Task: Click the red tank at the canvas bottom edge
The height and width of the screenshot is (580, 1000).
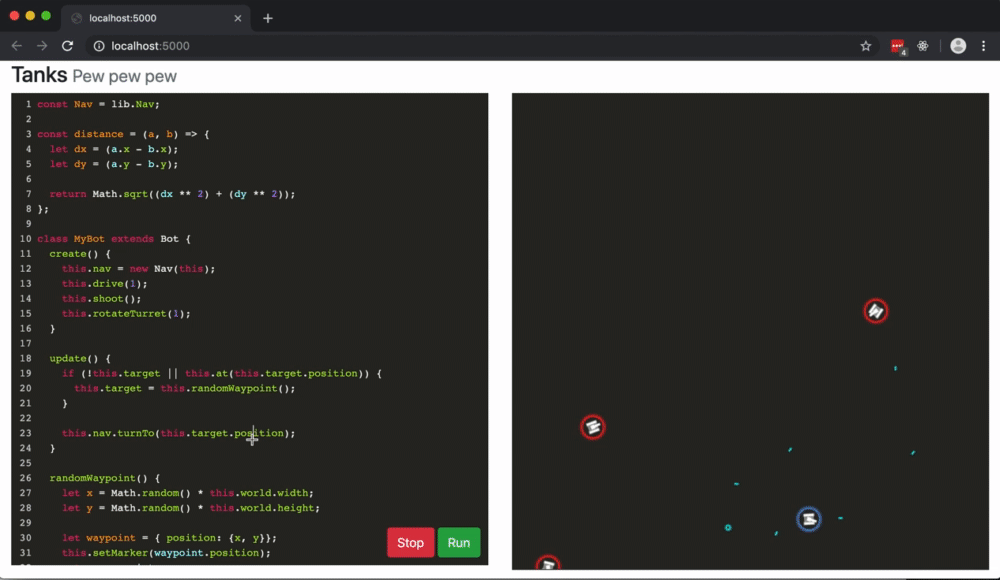Action: coord(548,563)
